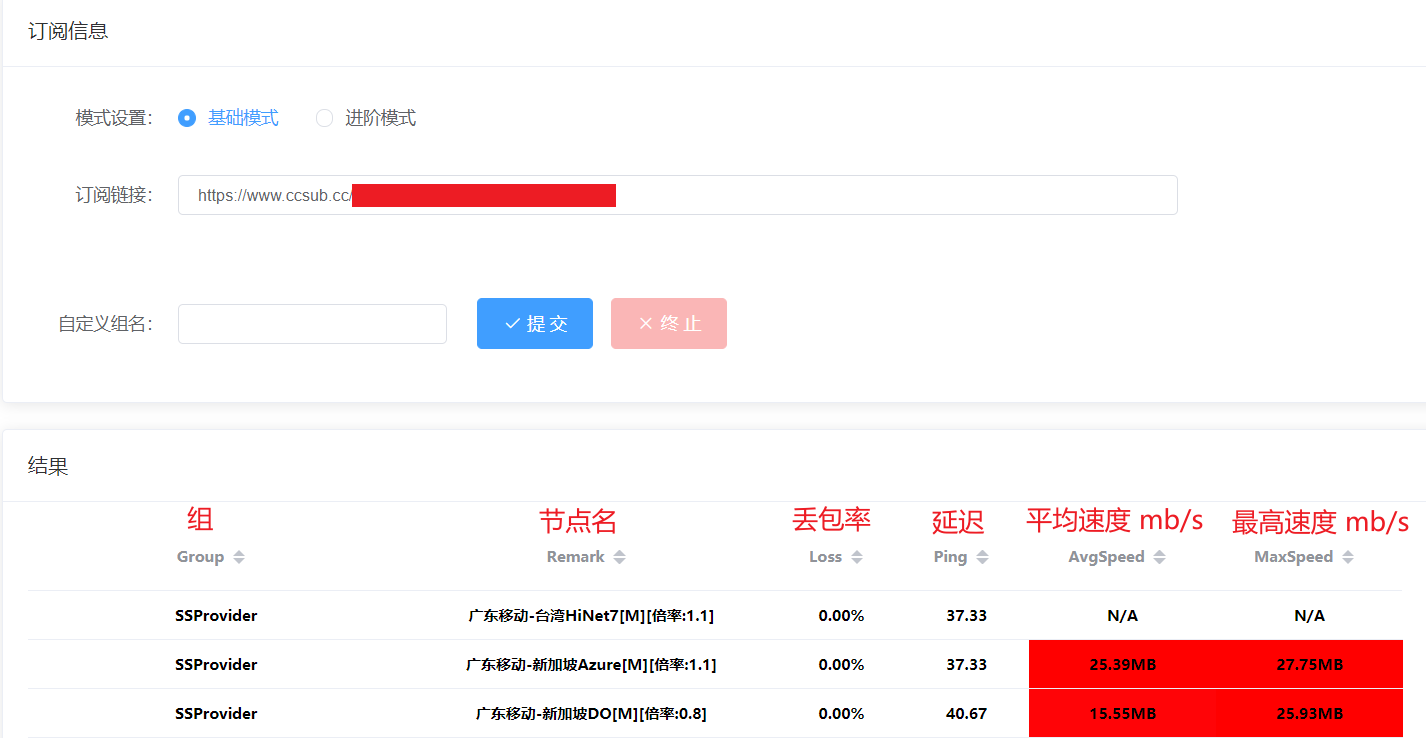1426x738 pixels.
Task: Sort by Remark column arrows icon
Action: point(620,557)
